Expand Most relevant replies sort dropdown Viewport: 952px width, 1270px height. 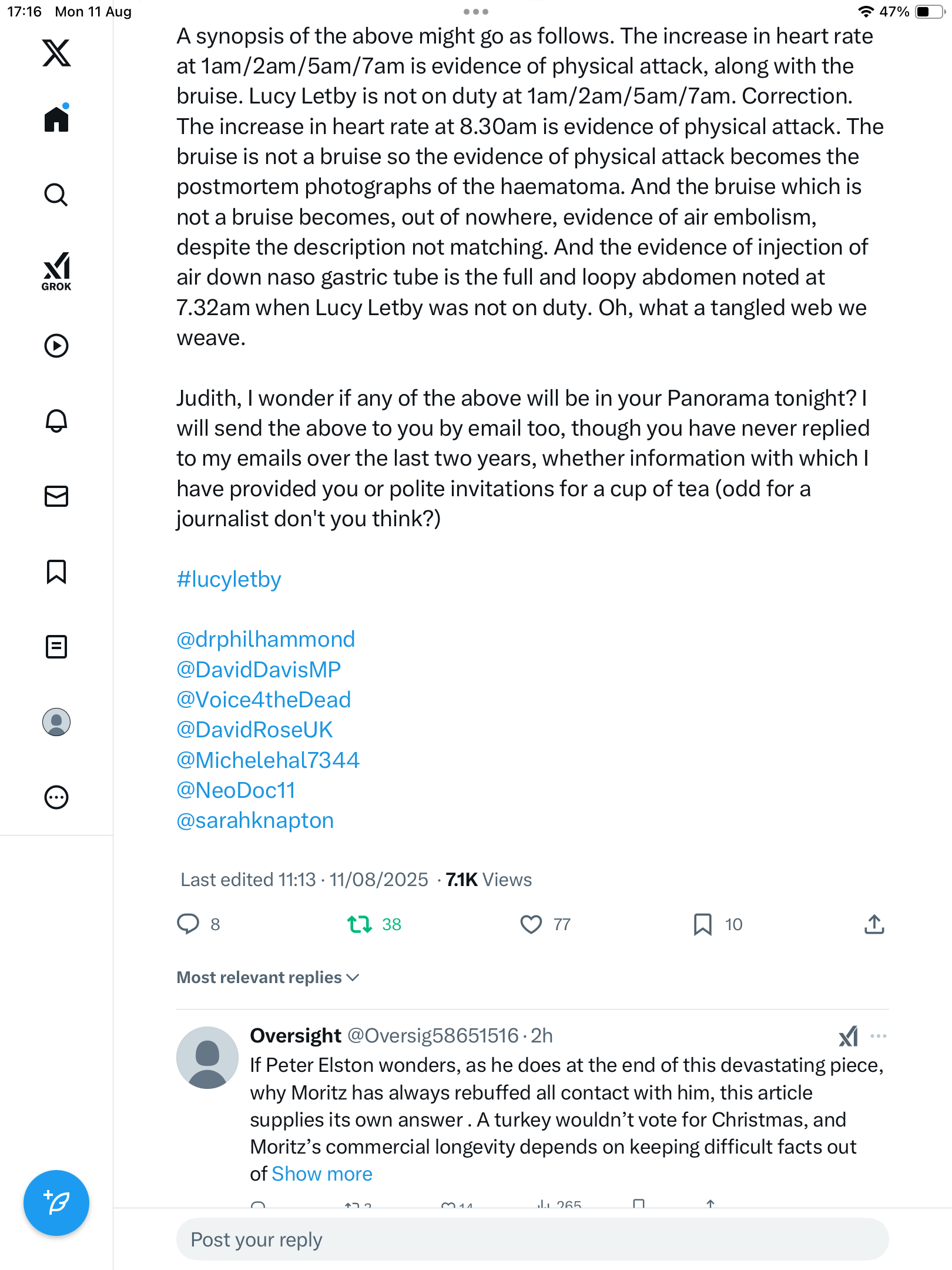pyautogui.click(x=268, y=977)
